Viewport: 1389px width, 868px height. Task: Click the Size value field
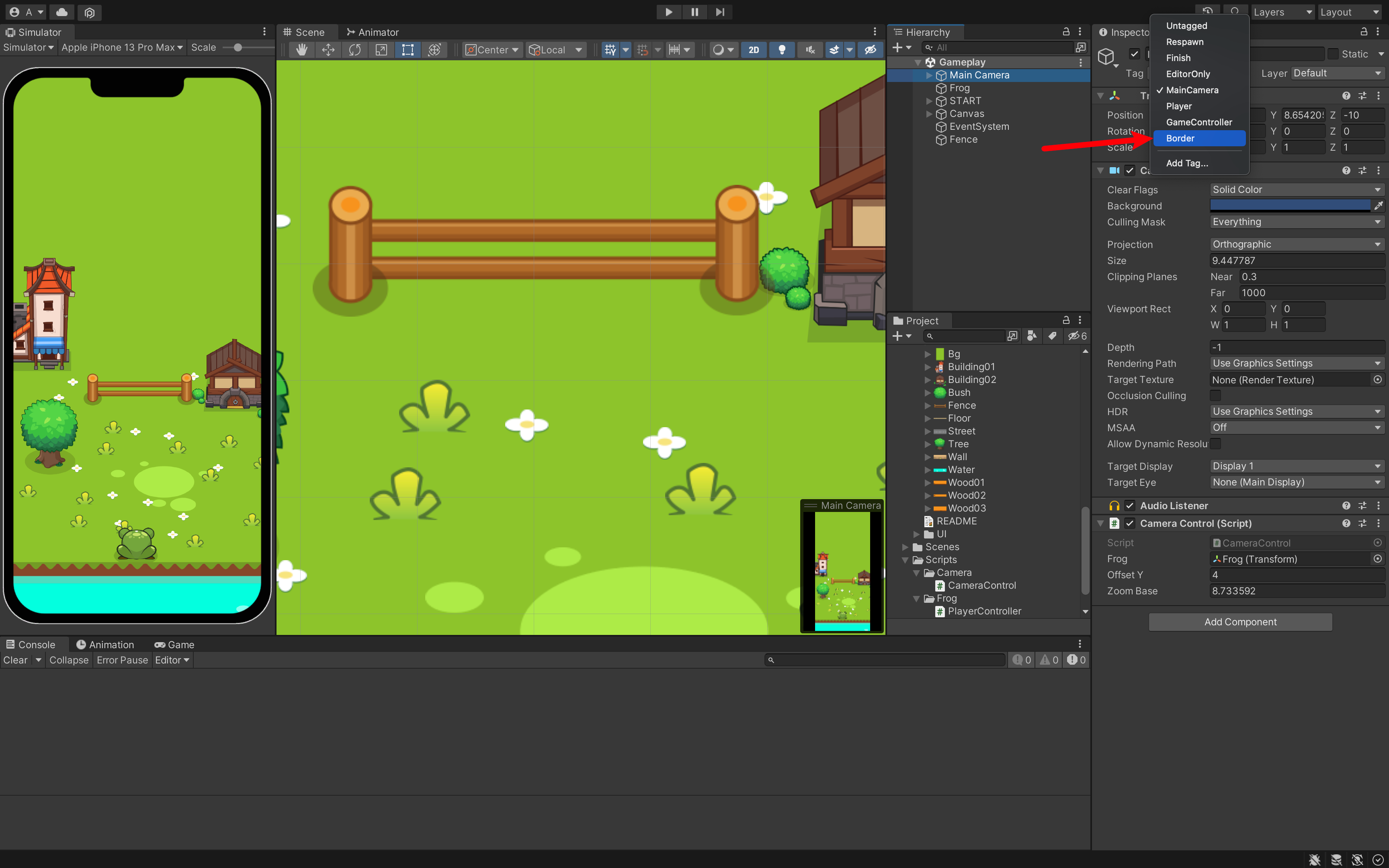click(x=1297, y=261)
